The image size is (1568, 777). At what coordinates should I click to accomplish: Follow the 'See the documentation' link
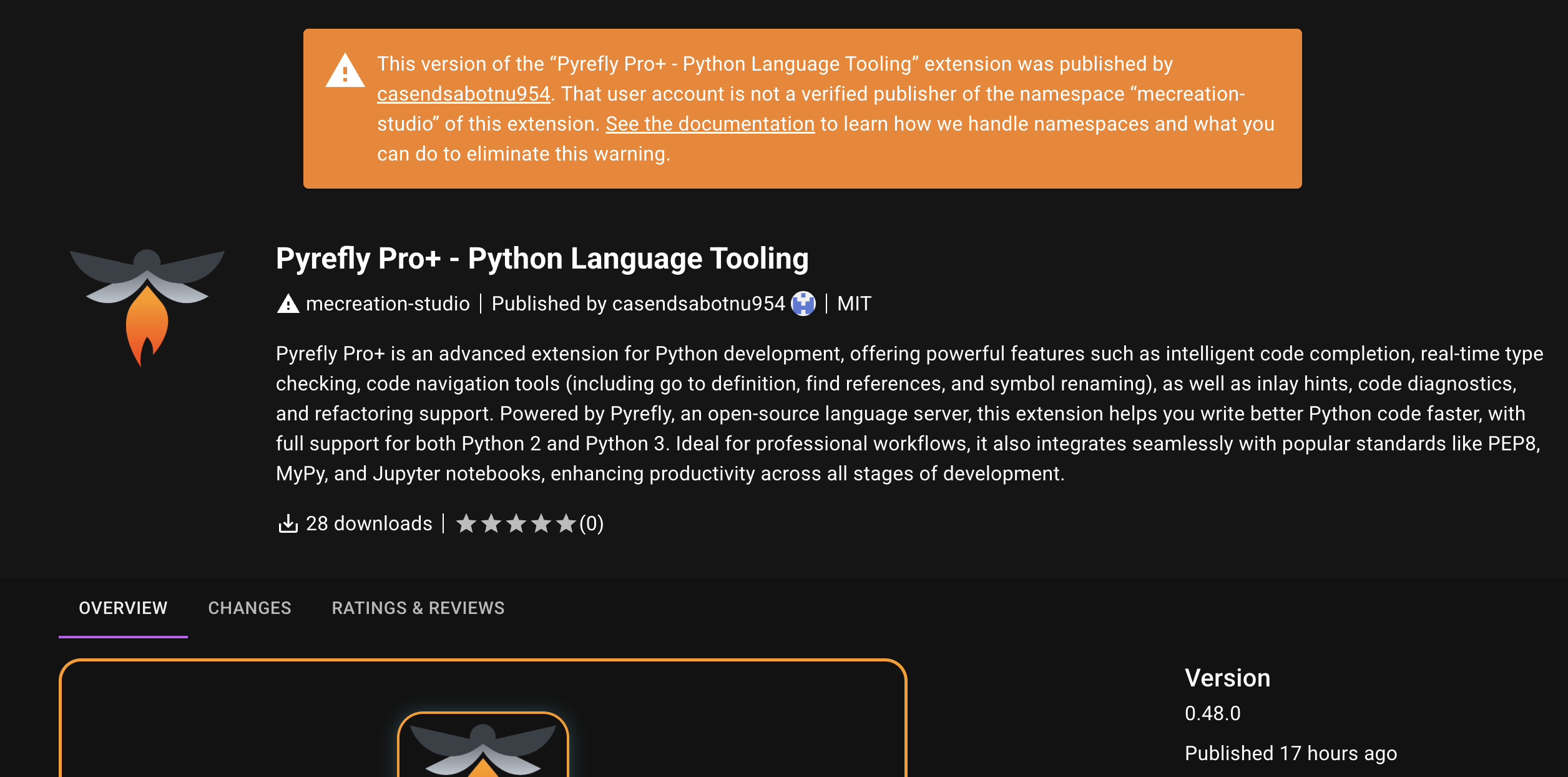click(x=710, y=124)
